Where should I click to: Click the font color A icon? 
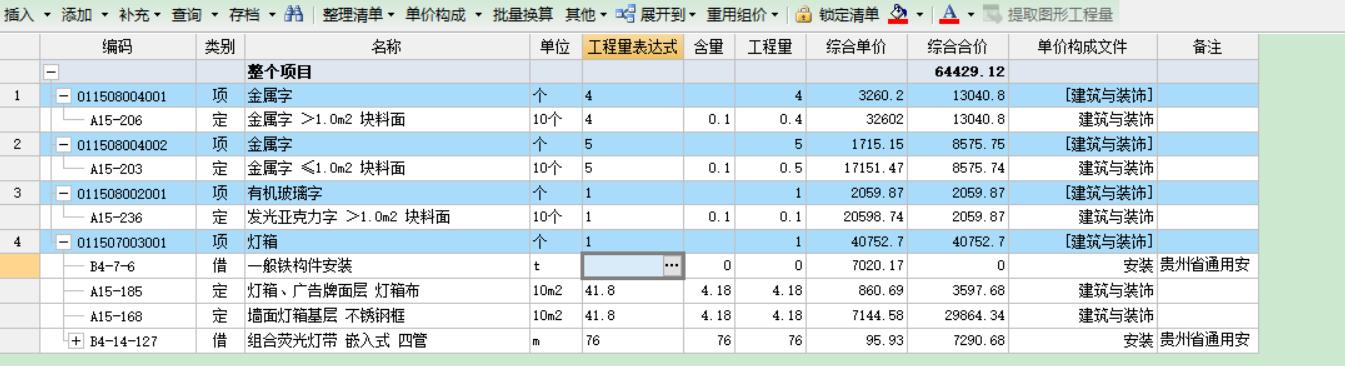click(x=949, y=14)
